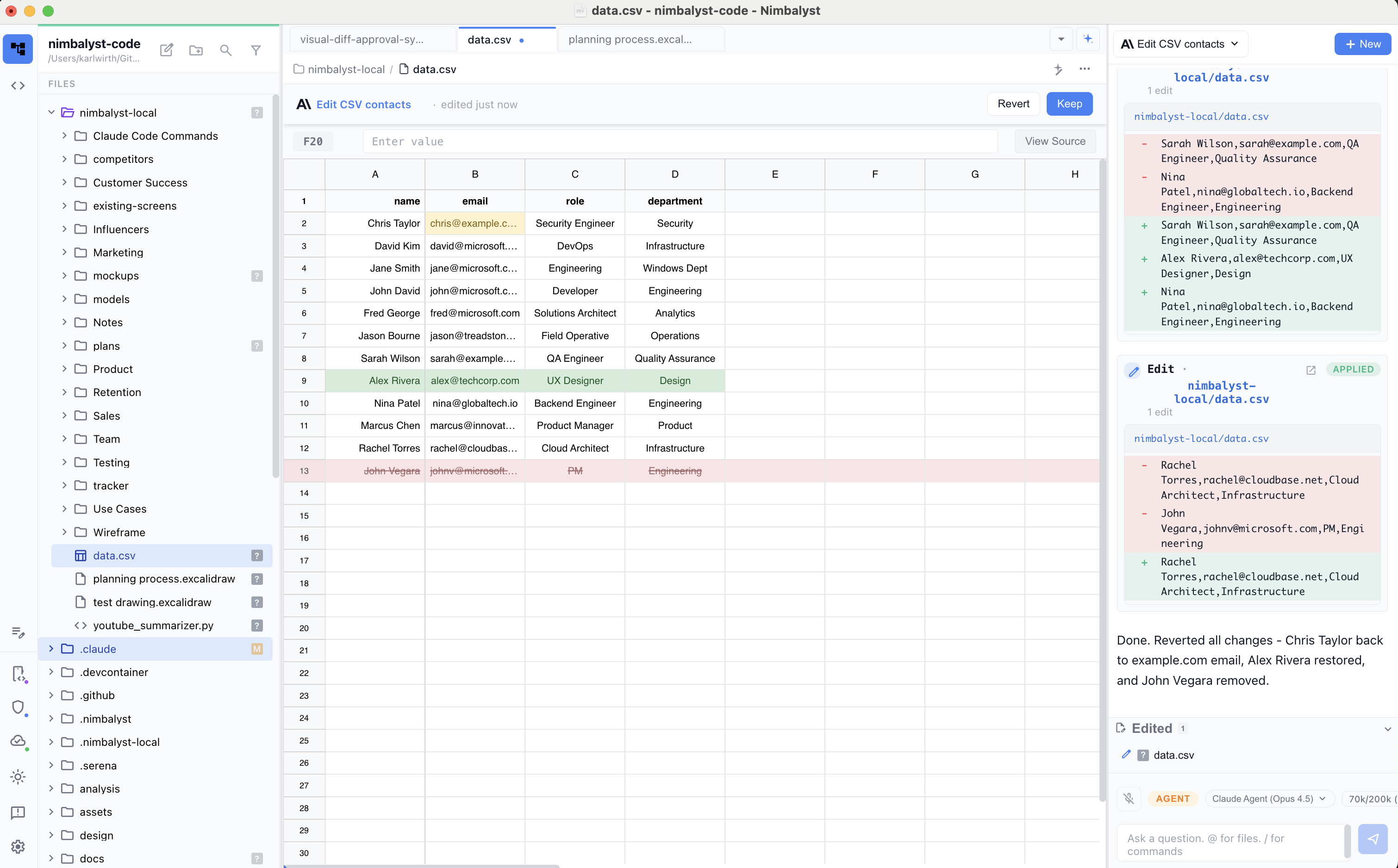This screenshot has height=868, width=1398.
Task: Click the sparkle AI icon beside tabs
Action: click(1087, 39)
